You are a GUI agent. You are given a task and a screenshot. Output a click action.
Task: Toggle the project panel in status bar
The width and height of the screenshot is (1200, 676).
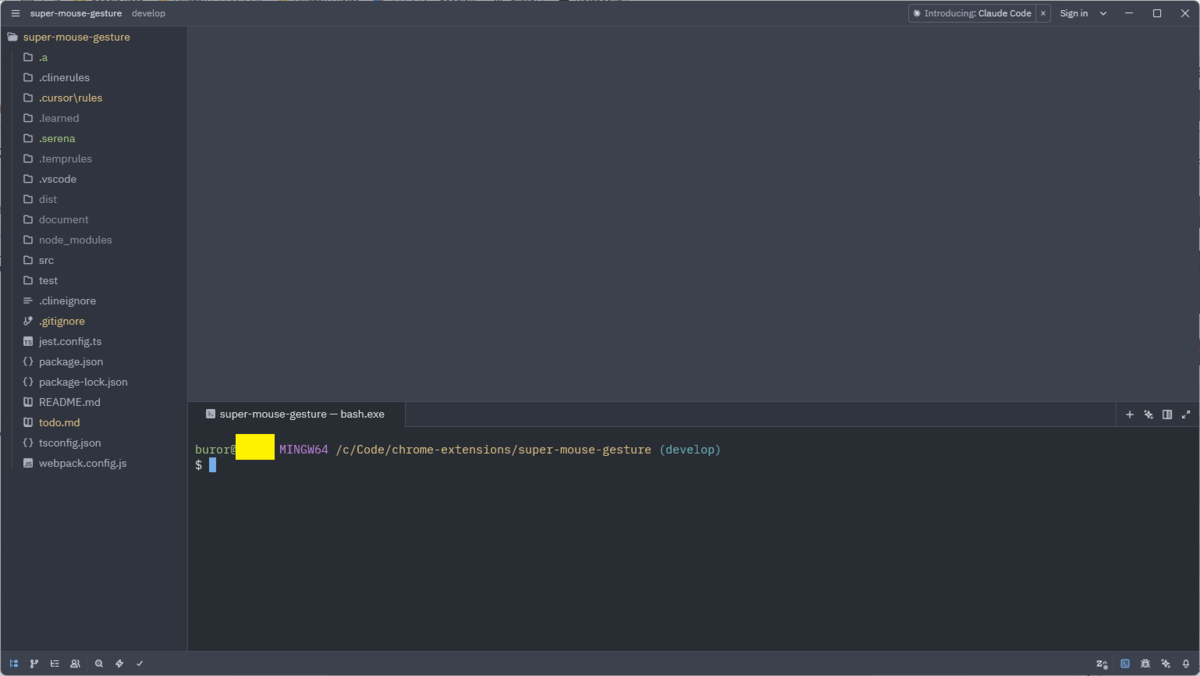pos(14,663)
